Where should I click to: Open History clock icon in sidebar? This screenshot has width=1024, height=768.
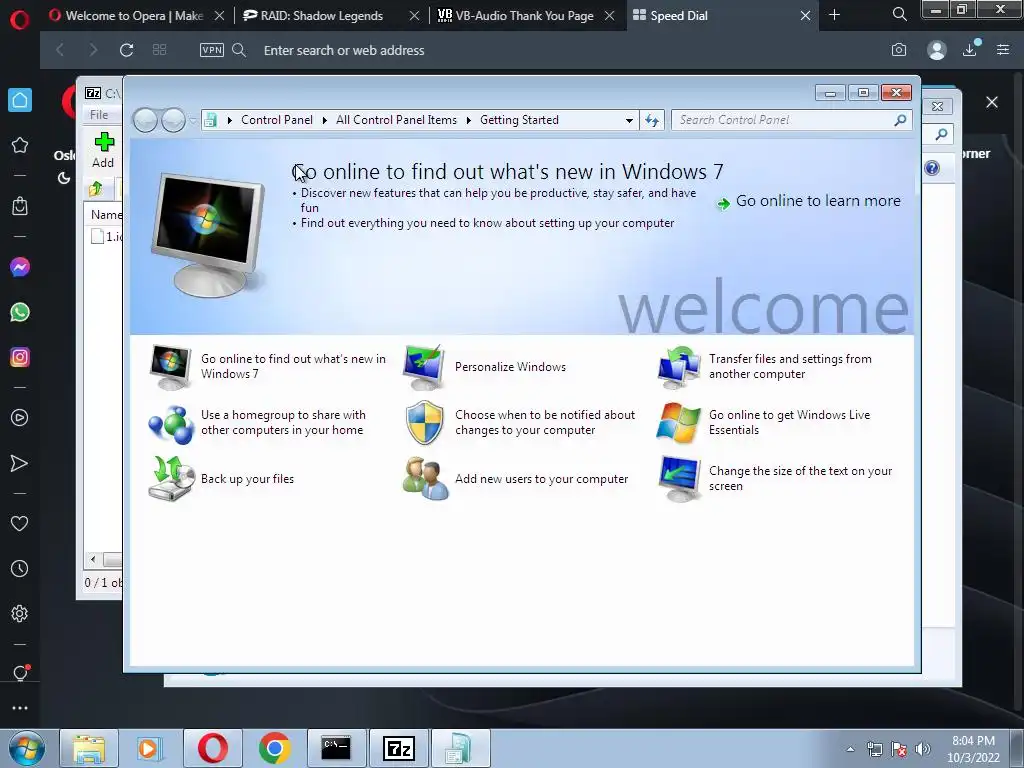[20, 569]
